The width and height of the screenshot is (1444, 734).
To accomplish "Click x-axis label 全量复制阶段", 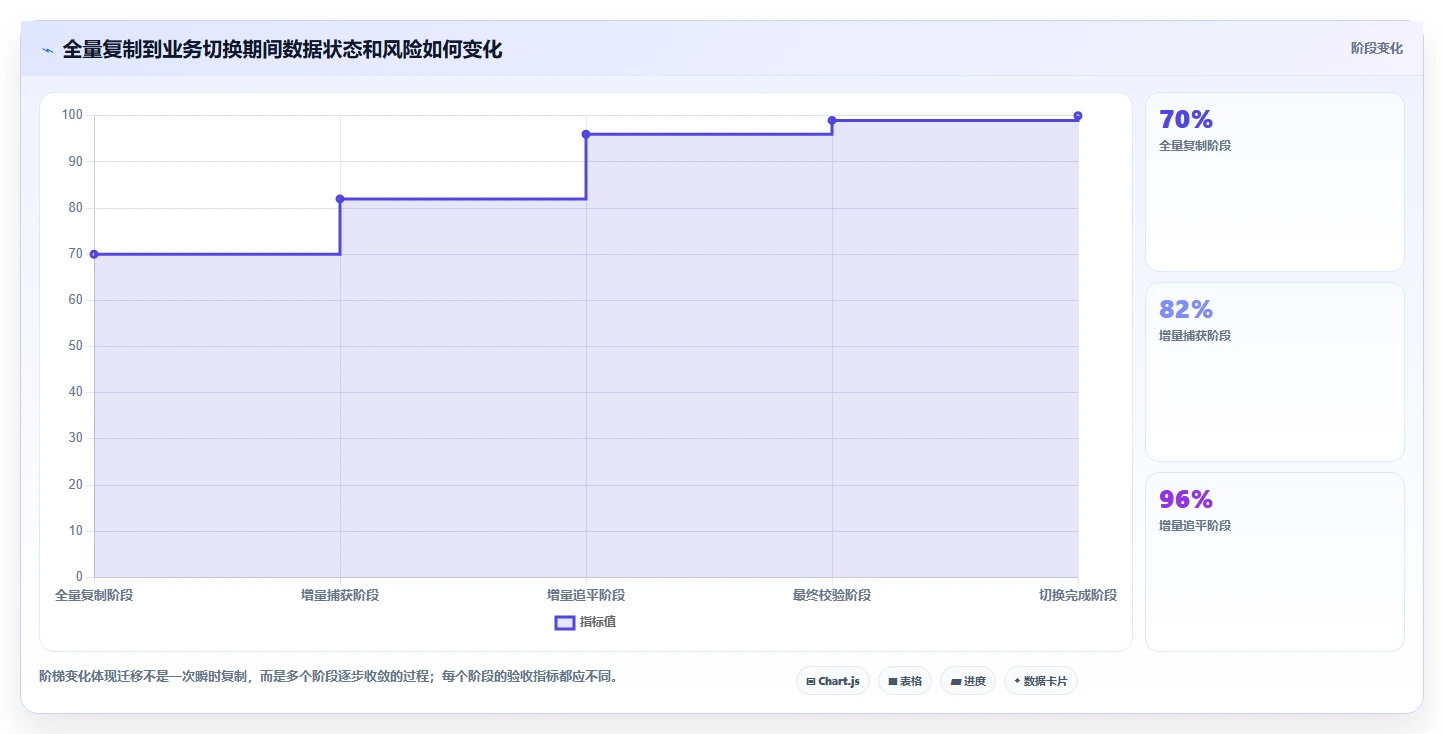I will click(x=94, y=596).
